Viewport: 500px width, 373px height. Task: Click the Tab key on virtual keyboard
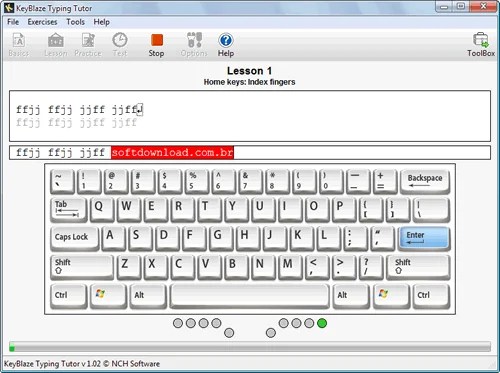[69, 209]
